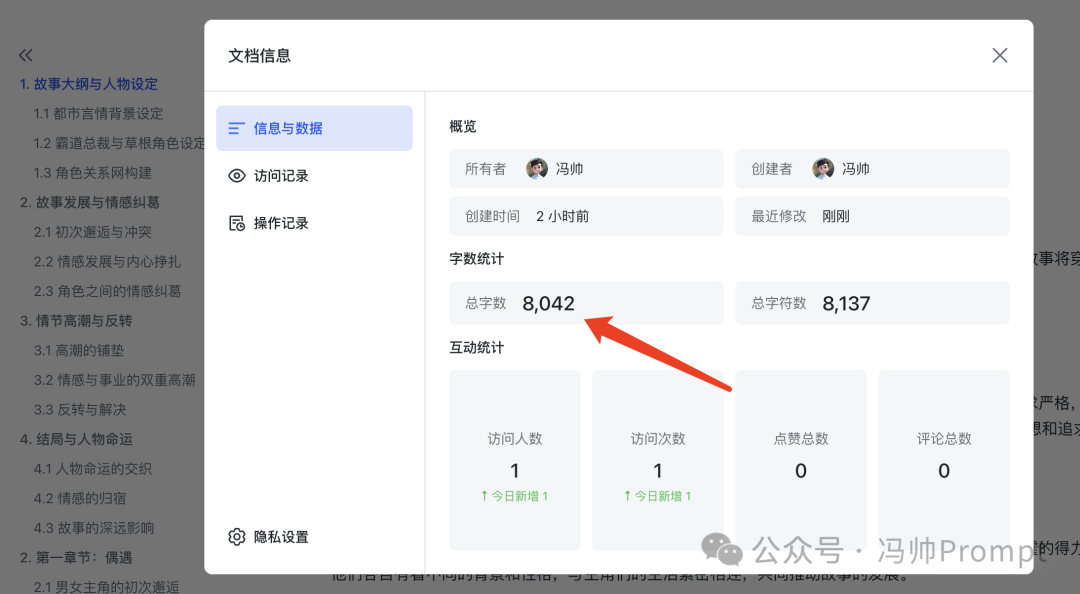Go to outline section 1.1 都市言情背景设定
Screen dimensions: 1080x594
pyautogui.click(x=98, y=114)
